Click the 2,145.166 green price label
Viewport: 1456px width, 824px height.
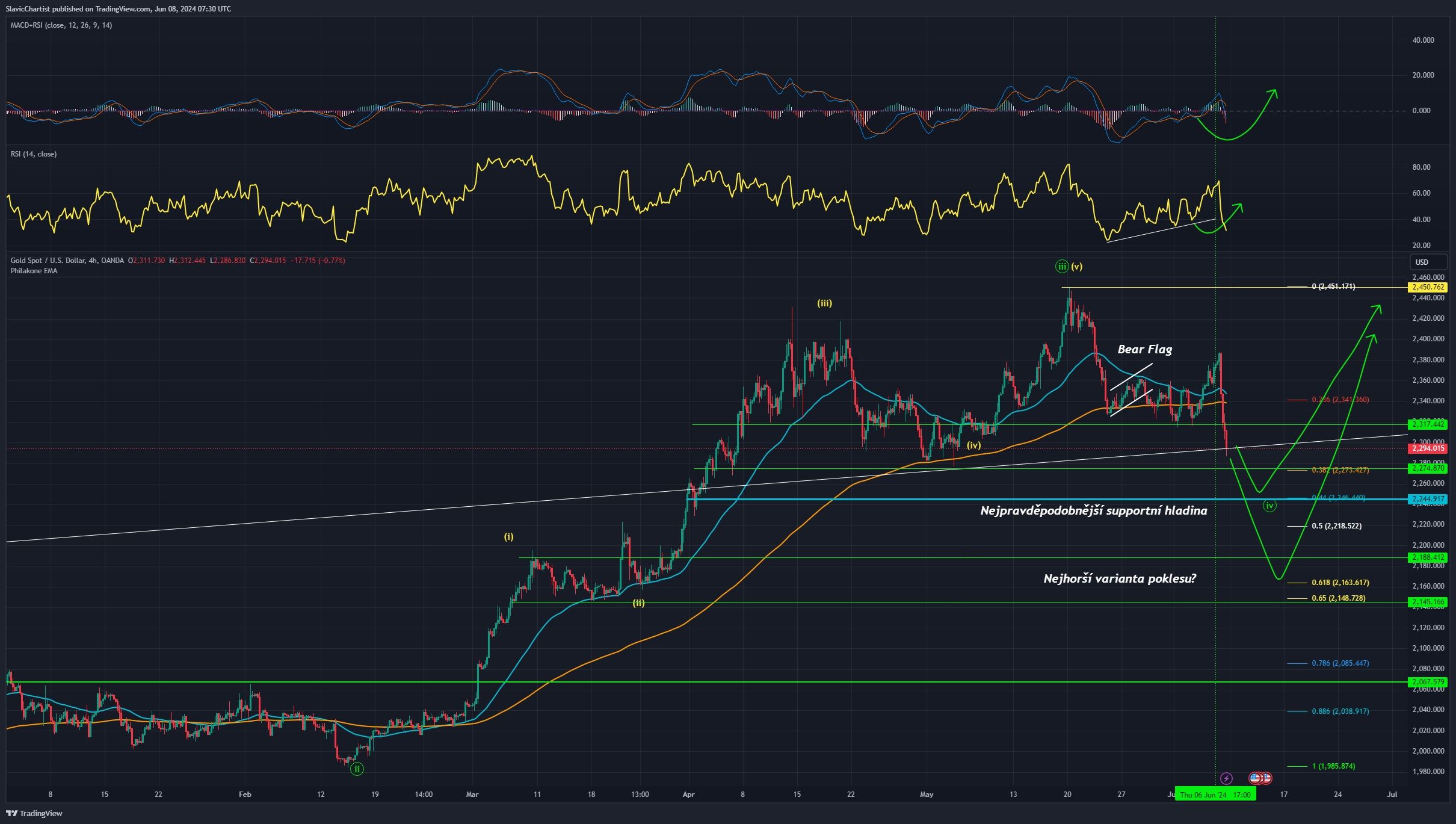(1428, 602)
